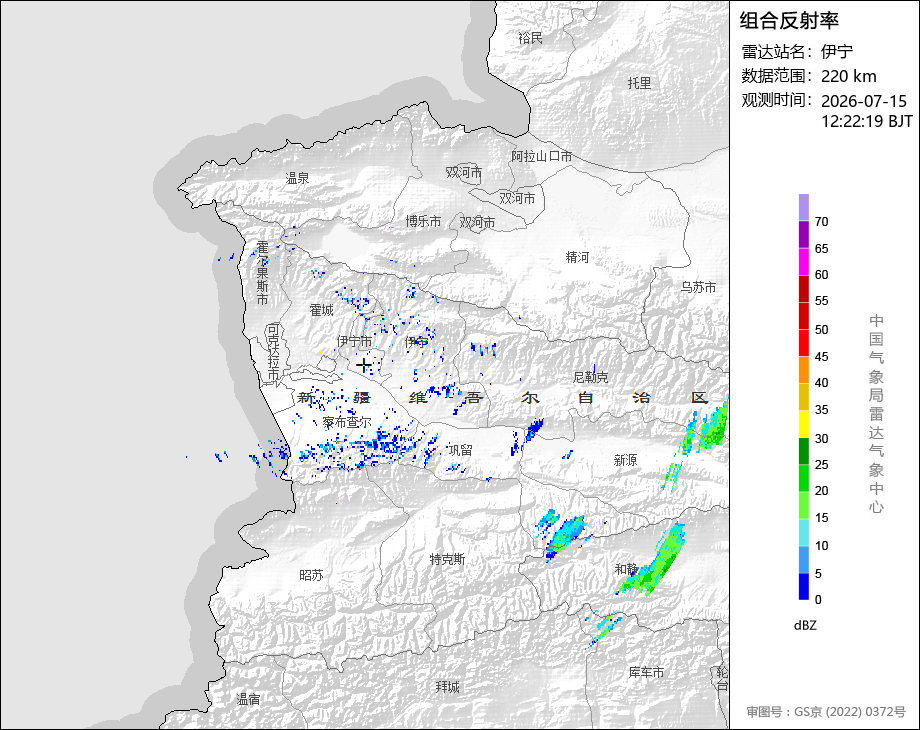Click the 组合反射率 title text

point(789,21)
